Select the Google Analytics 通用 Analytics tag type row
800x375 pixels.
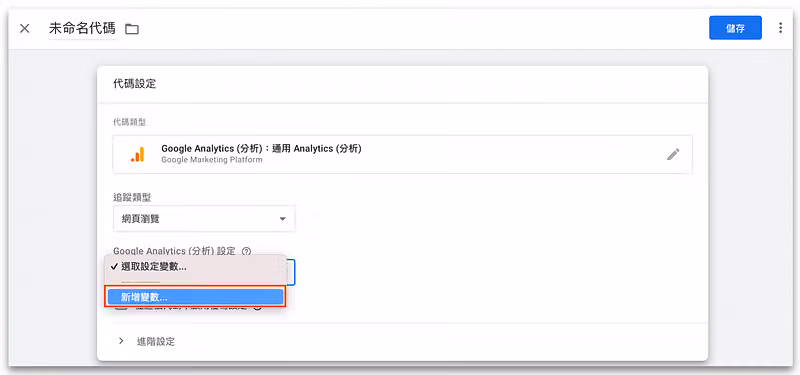[403, 154]
